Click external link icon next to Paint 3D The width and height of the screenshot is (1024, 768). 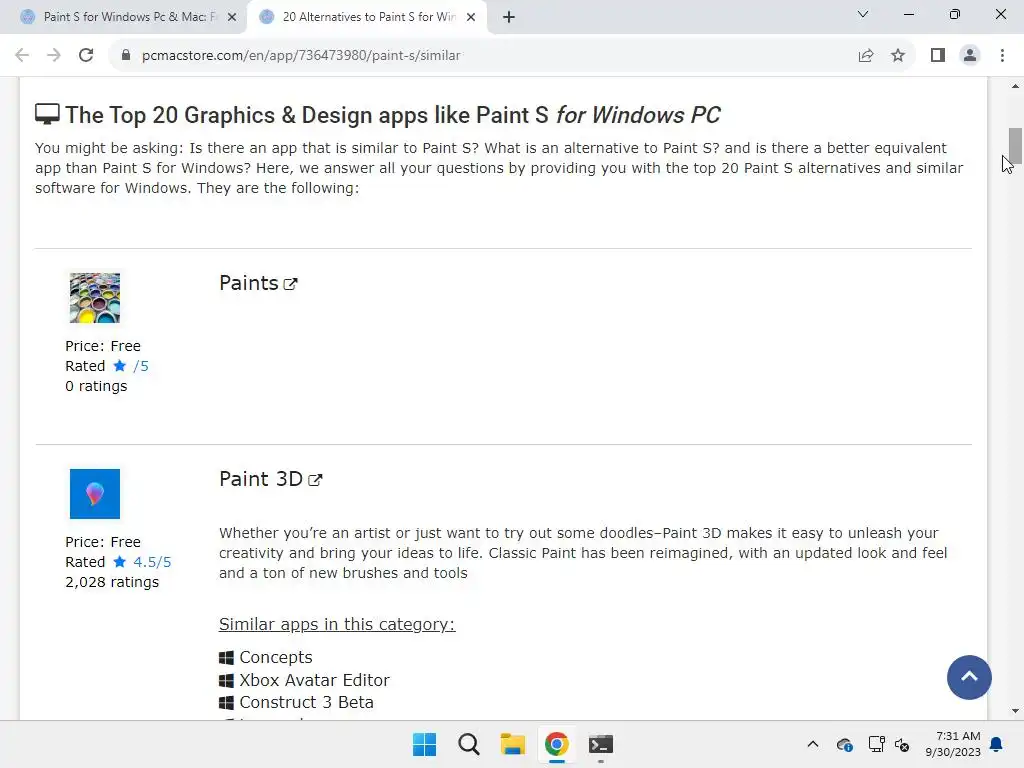(315, 480)
